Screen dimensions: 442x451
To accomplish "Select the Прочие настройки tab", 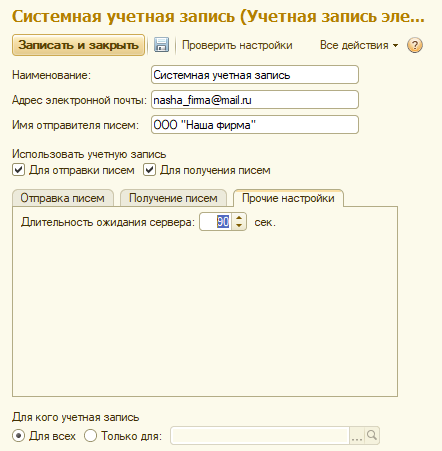I will [288, 198].
